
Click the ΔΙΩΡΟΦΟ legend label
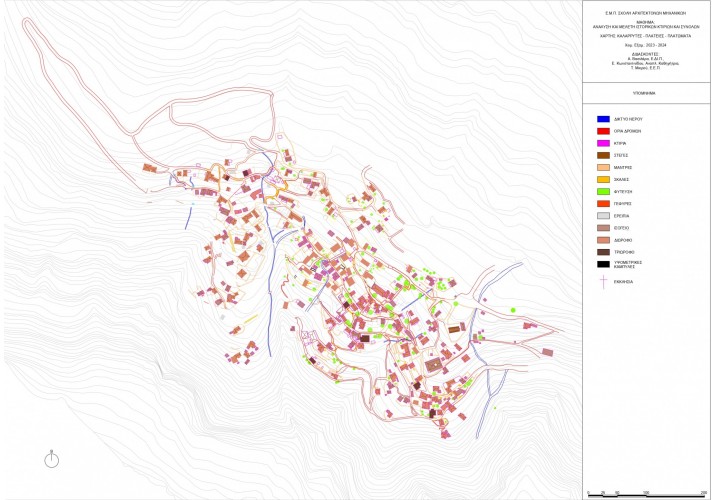(x=623, y=240)
